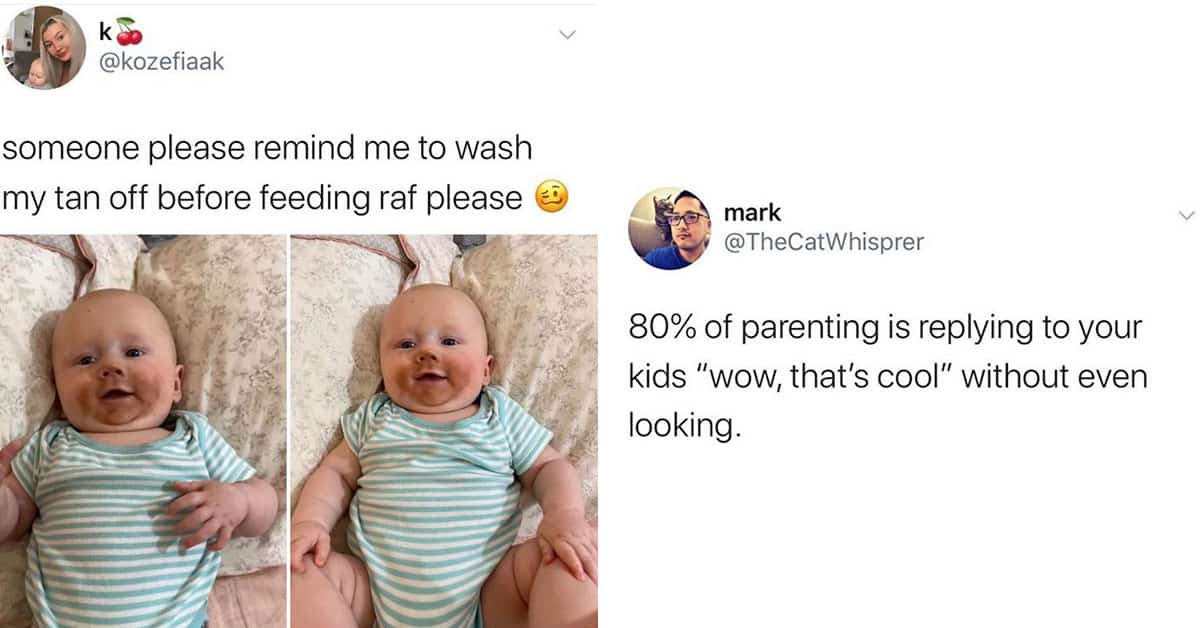Select the tweet line "my tan off before feeding raf please"
Viewport: 1200px width, 628px height.
pos(262,198)
